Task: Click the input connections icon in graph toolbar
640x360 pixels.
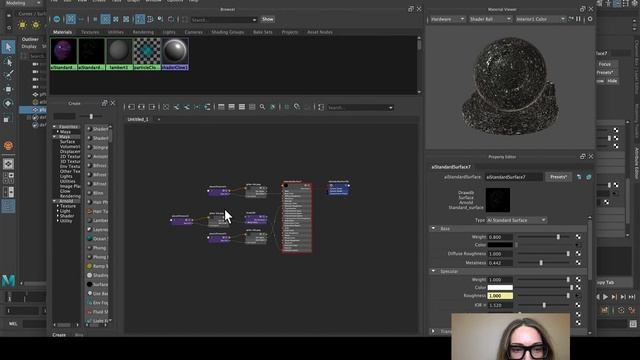Action: point(131,107)
